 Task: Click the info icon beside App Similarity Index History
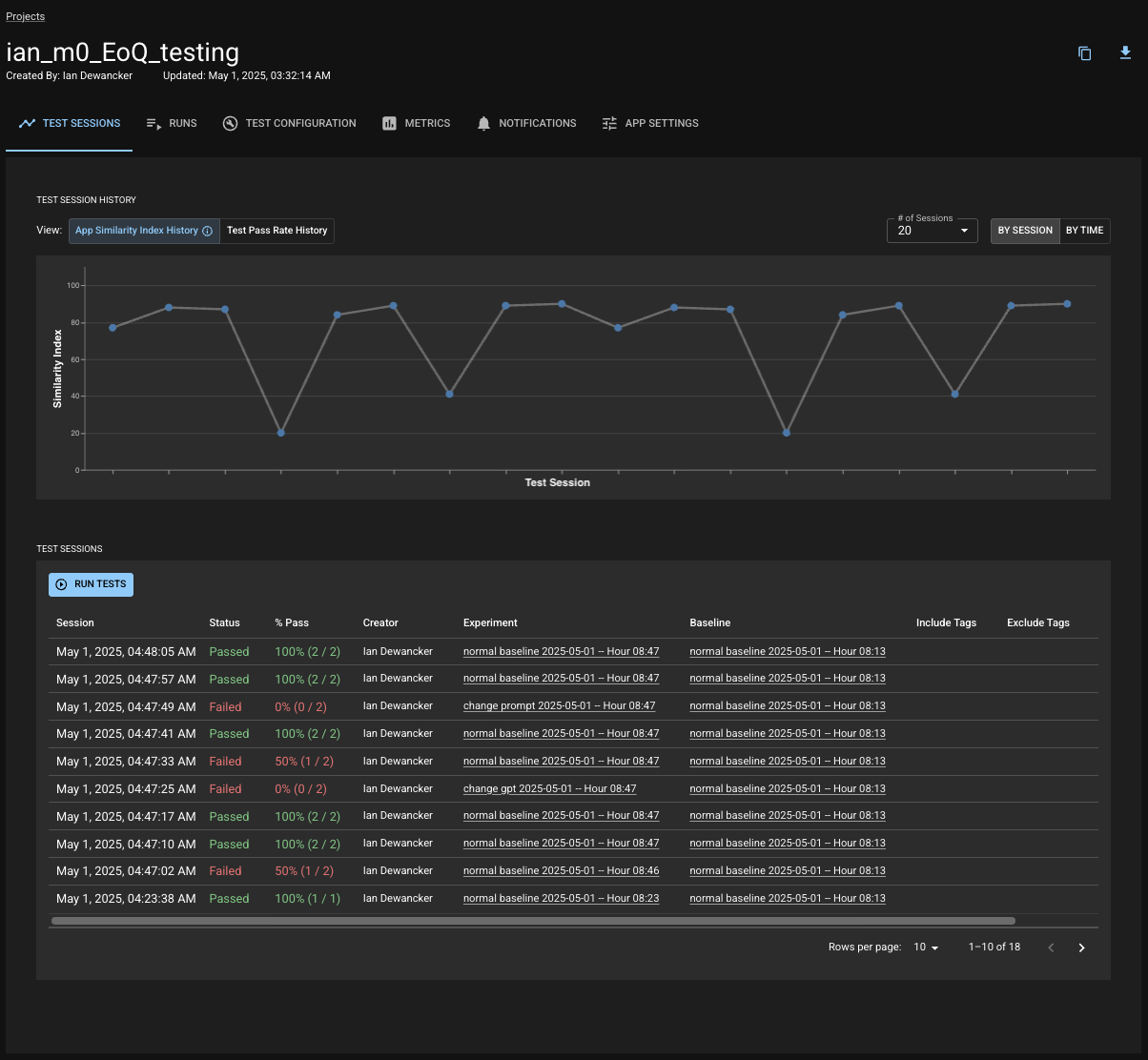208,231
